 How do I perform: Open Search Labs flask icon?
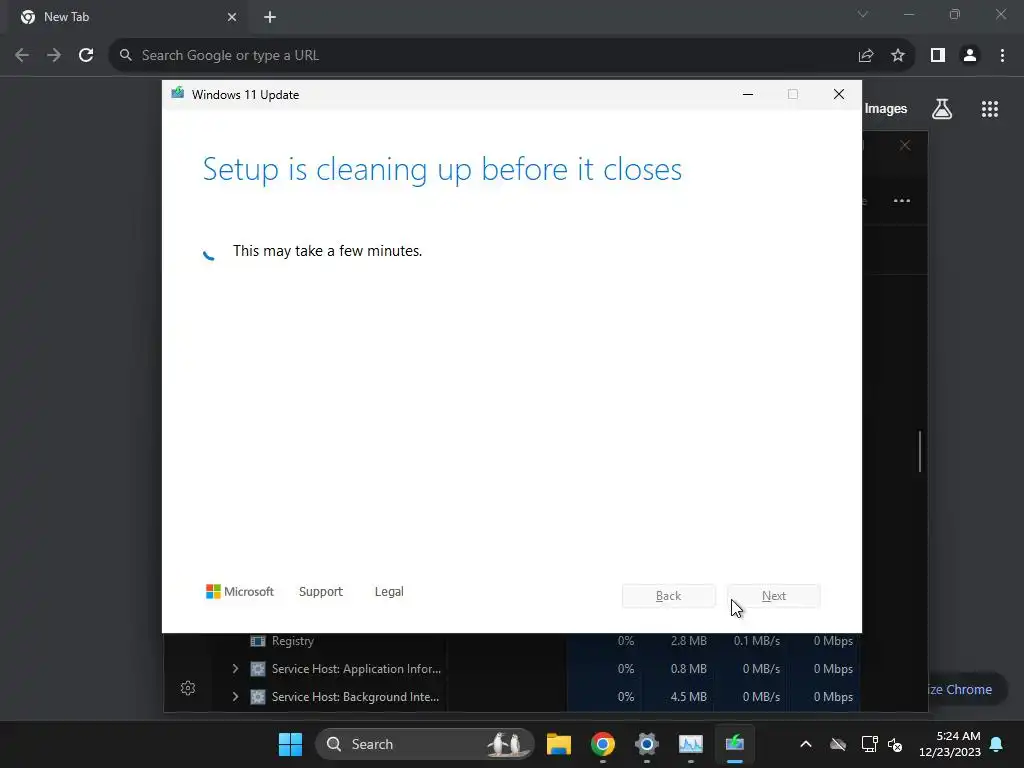pyautogui.click(x=942, y=109)
